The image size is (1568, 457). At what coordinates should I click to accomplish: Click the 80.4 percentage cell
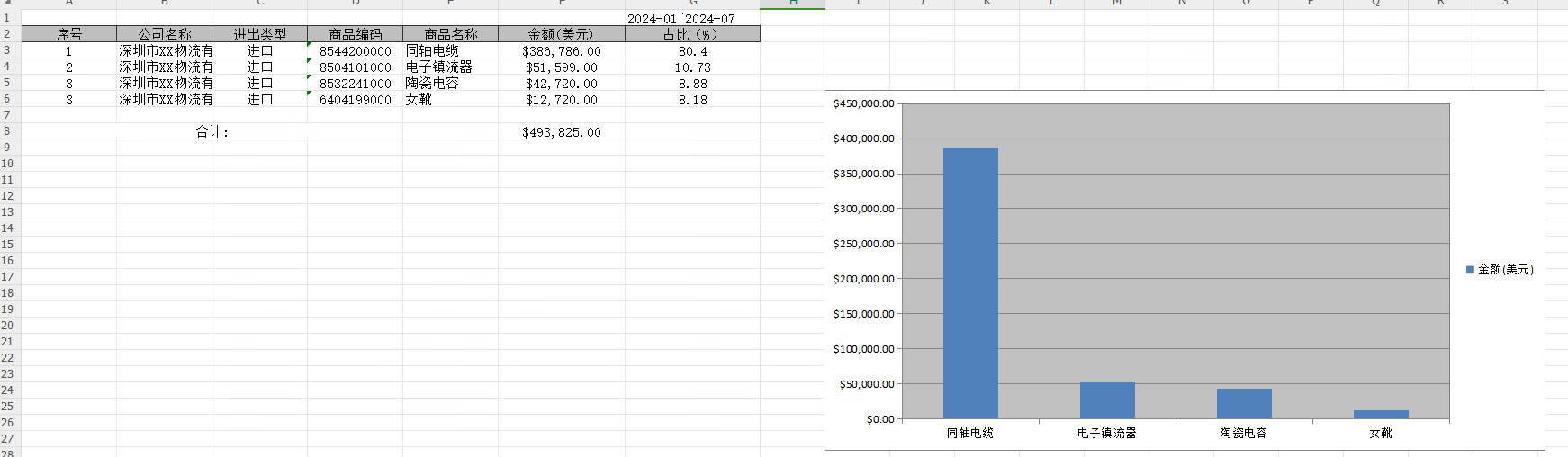[x=692, y=51]
